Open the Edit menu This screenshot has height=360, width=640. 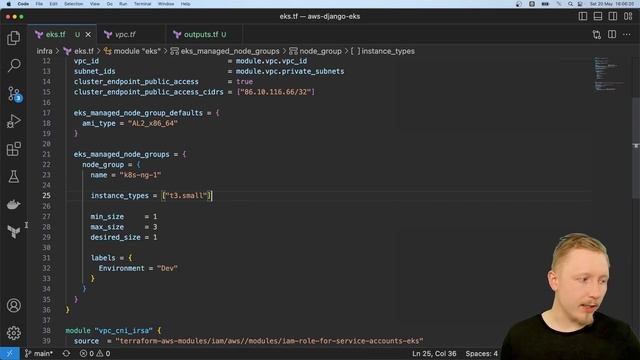[53, 4]
